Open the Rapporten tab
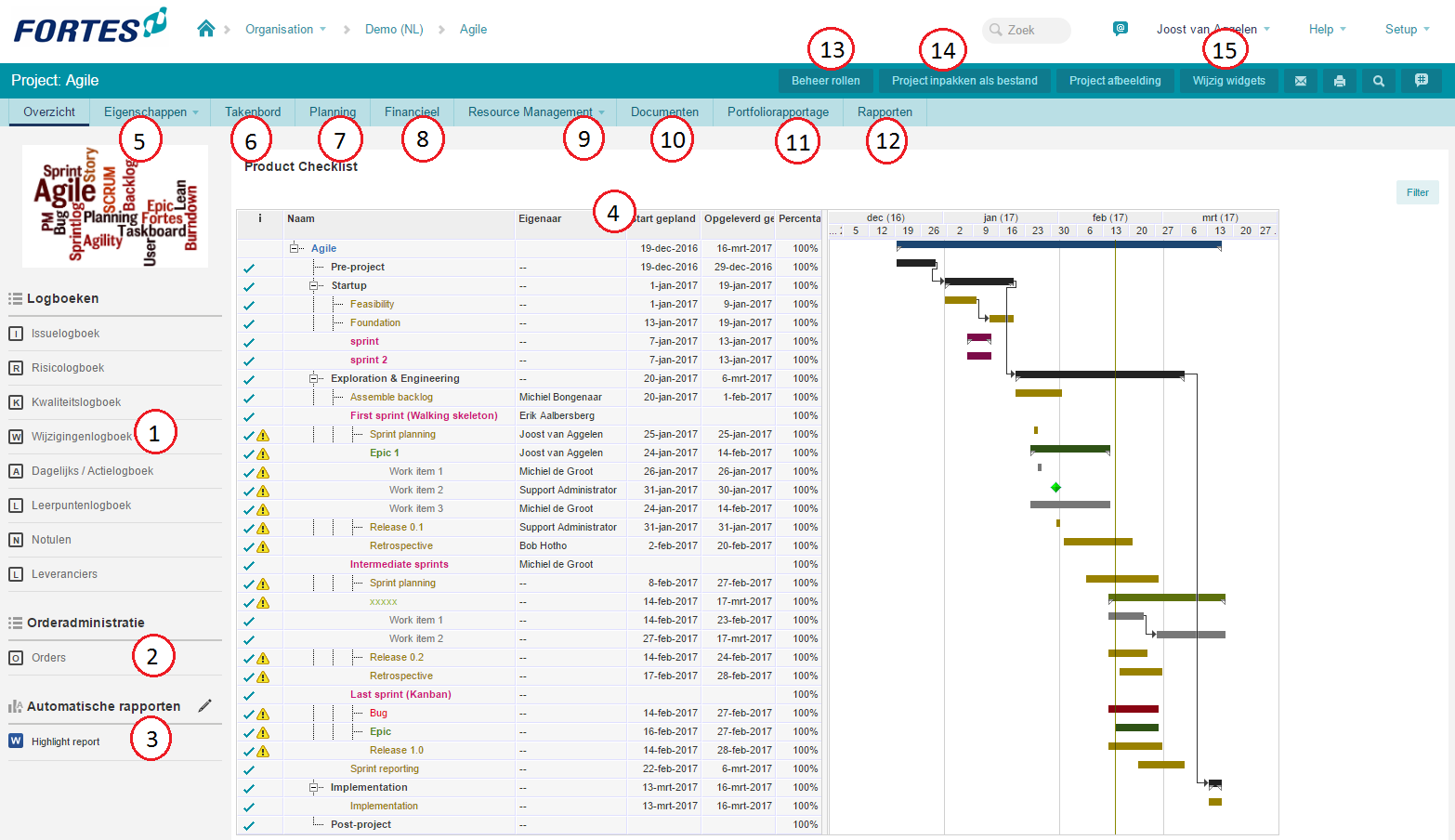The image size is (1455, 840). point(885,112)
